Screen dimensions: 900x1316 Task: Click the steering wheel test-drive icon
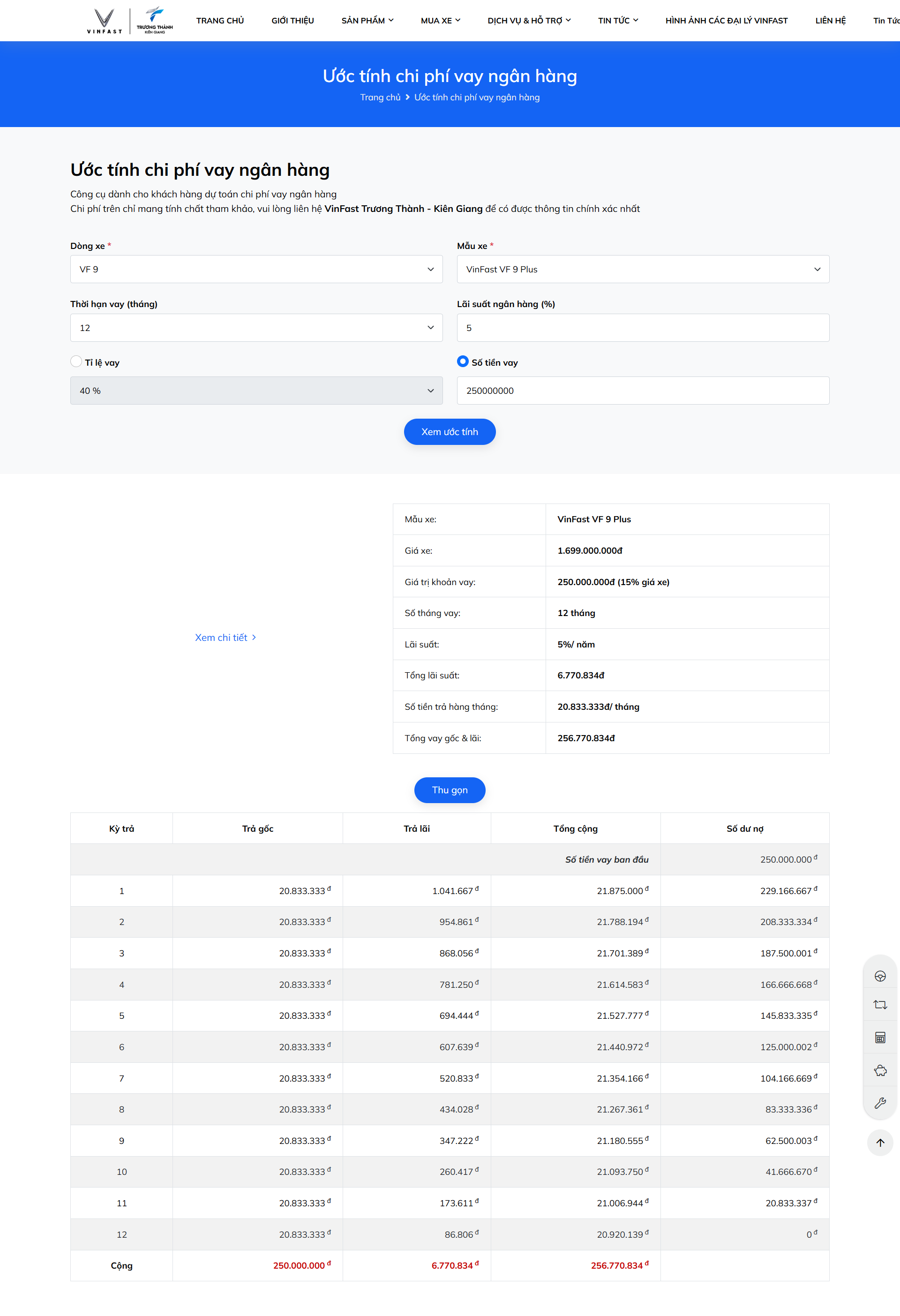click(880, 976)
